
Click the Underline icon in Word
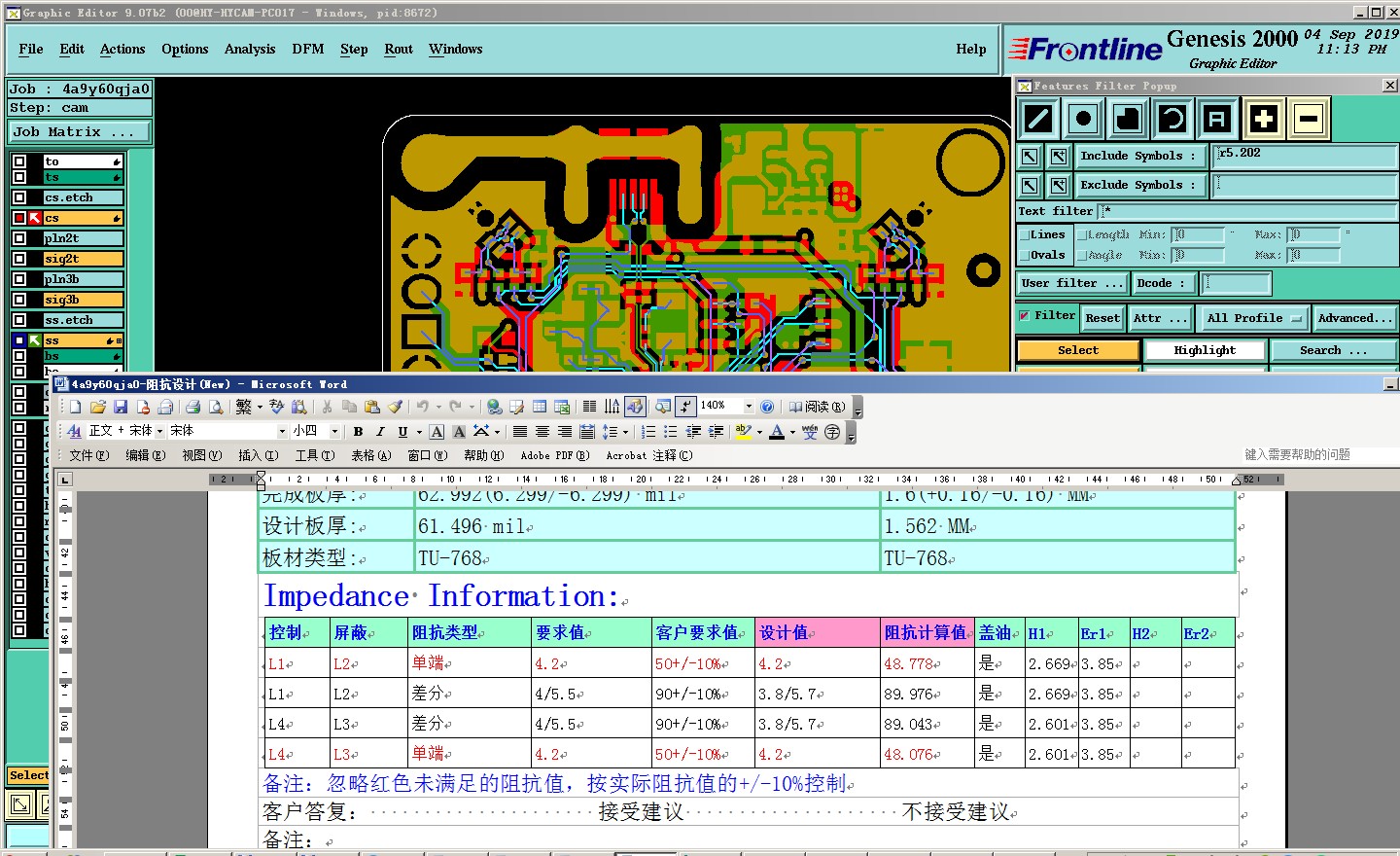point(402,432)
